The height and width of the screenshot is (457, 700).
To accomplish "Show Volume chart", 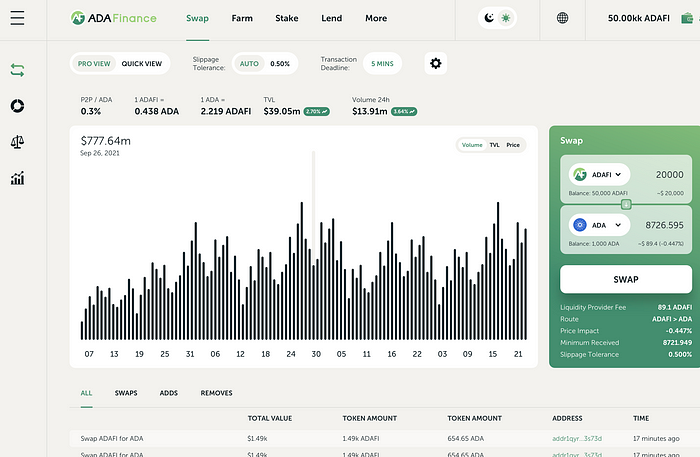I will [x=472, y=145].
